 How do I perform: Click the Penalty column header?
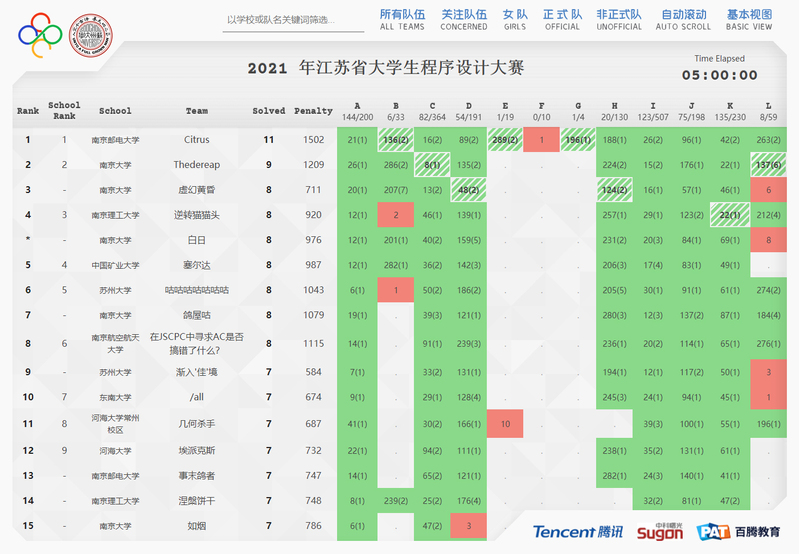[x=313, y=111]
